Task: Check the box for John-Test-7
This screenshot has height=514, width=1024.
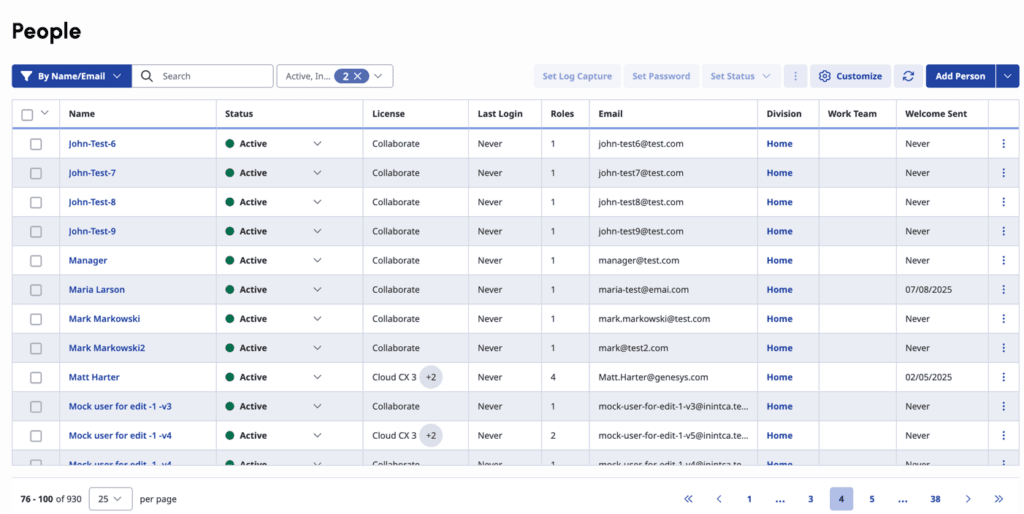Action: point(36,173)
